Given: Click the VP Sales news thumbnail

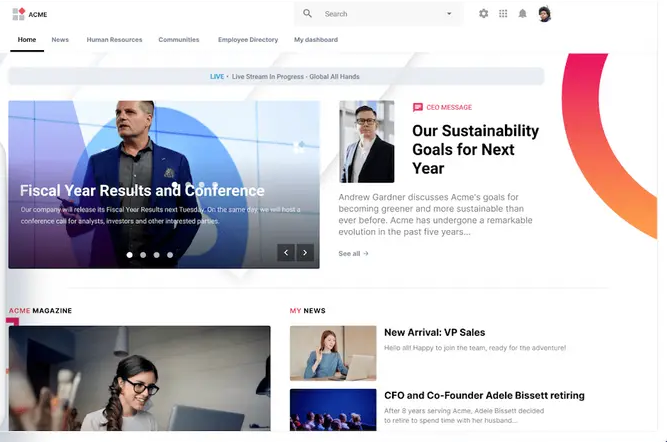Looking at the screenshot, I should [333, 353].
